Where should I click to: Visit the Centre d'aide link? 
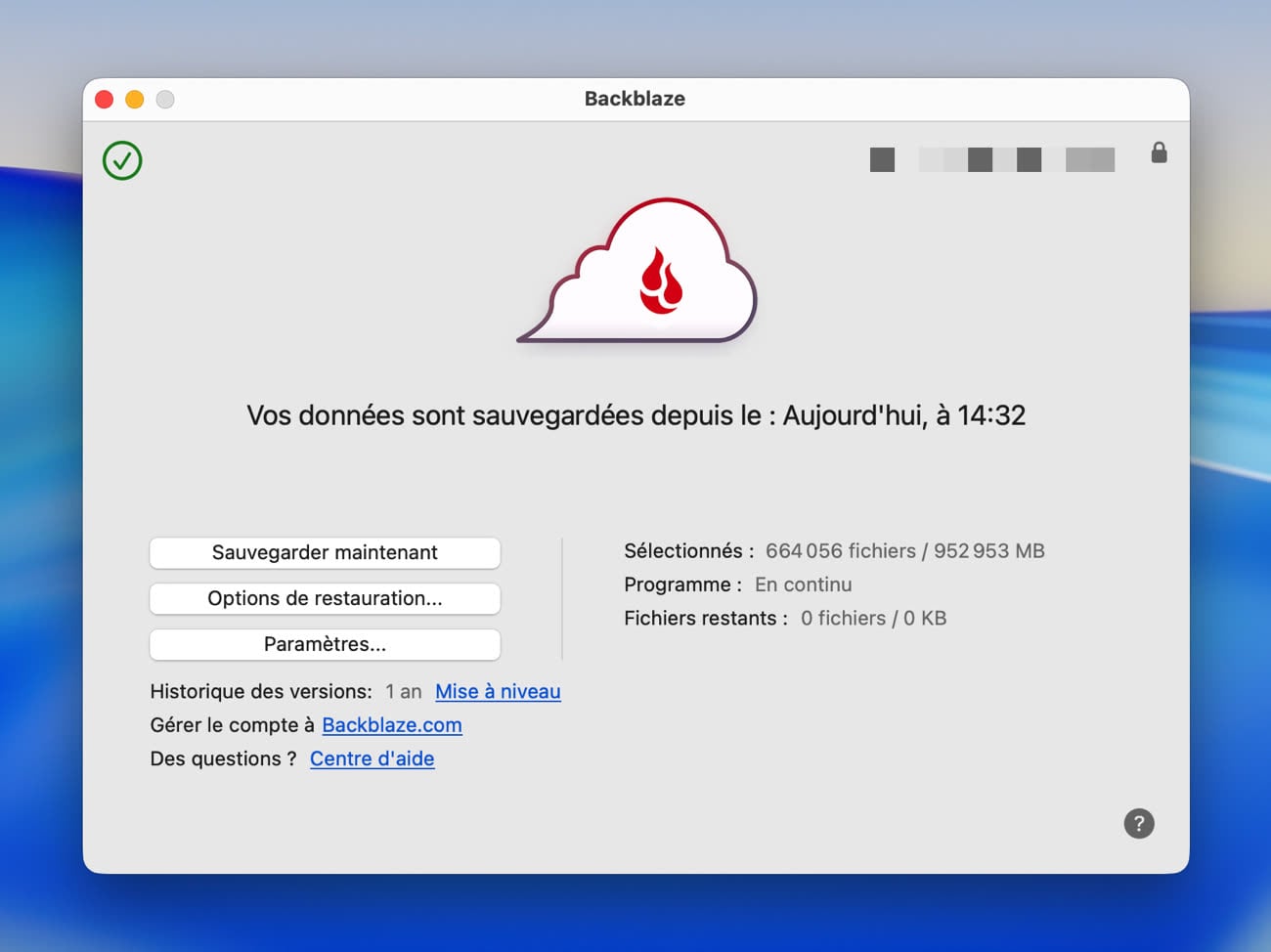(x=372, y=758)
